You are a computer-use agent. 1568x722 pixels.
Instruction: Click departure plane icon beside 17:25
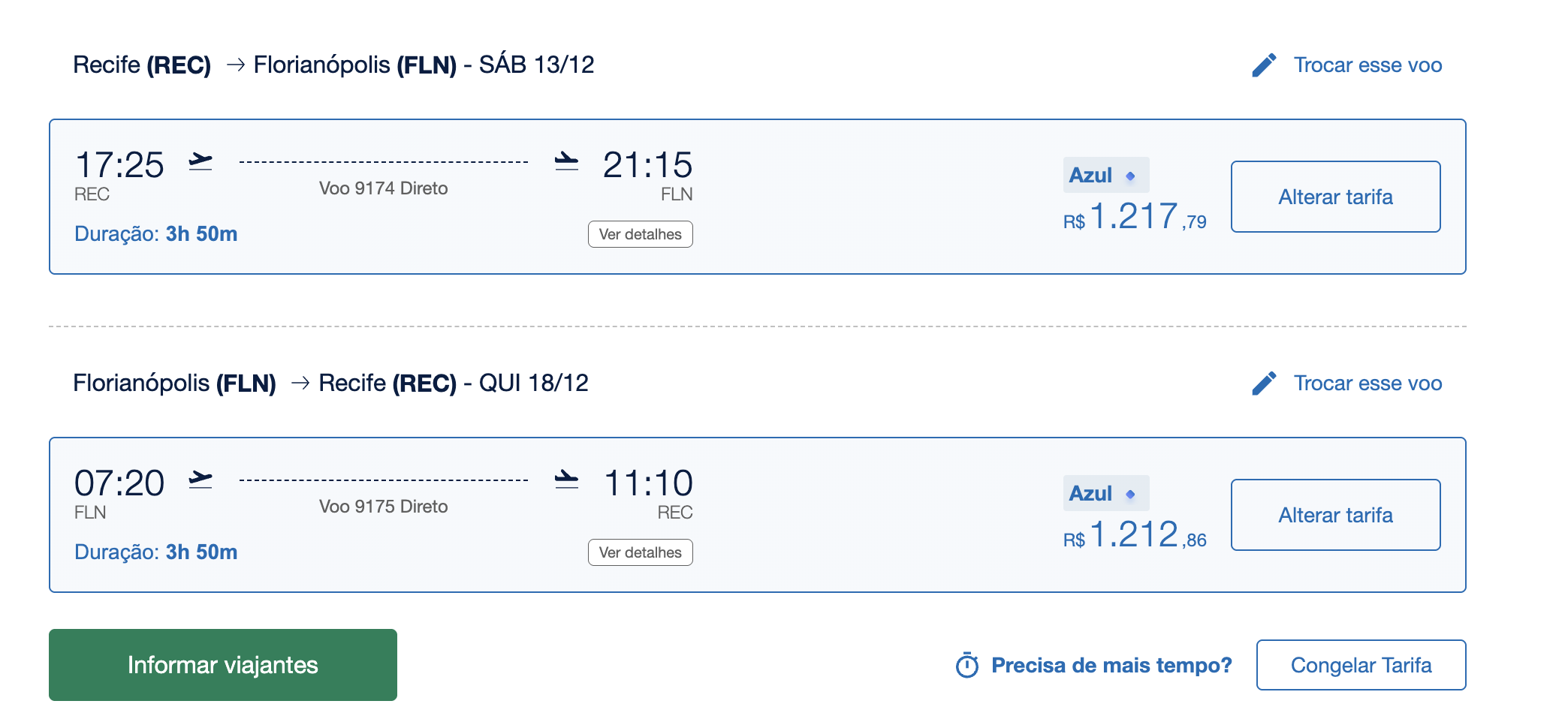coord(201,161)
